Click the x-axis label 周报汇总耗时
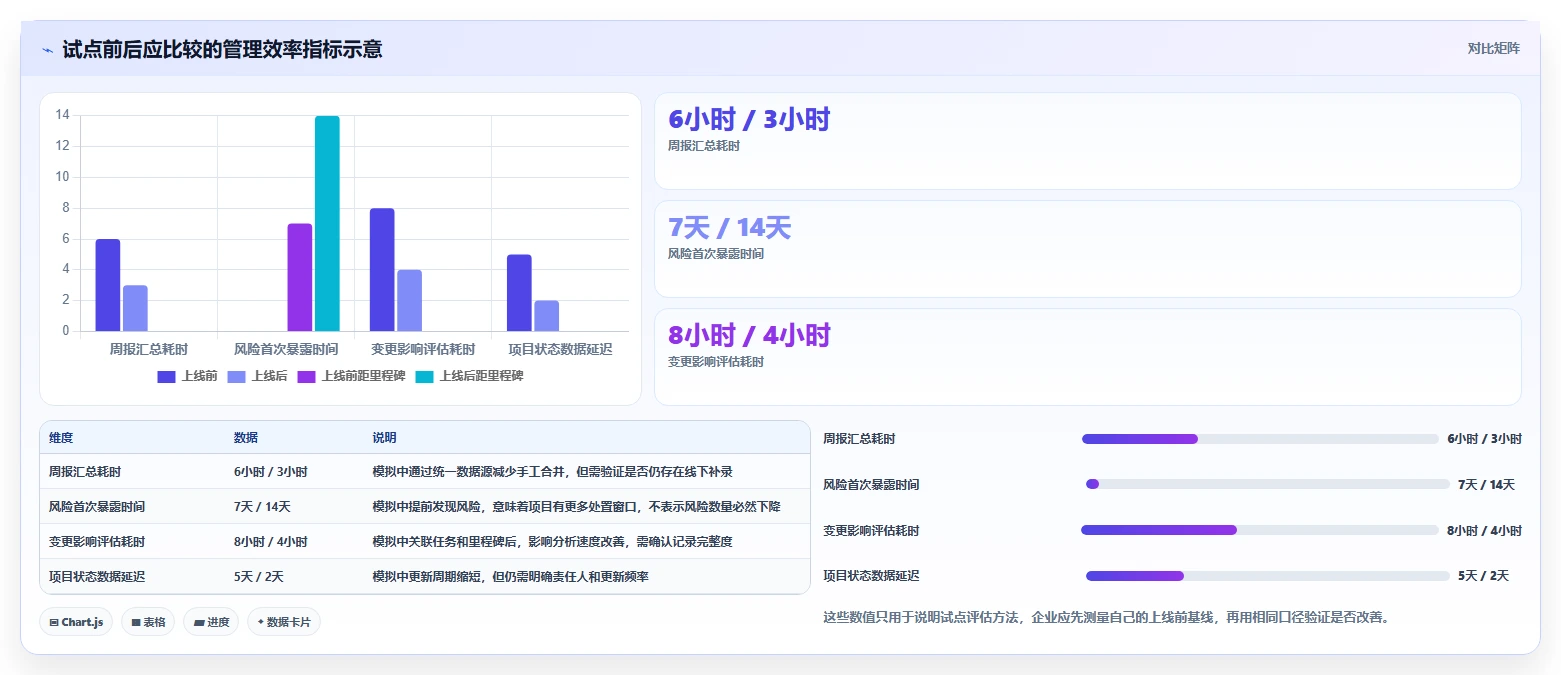 pos(149,349)
